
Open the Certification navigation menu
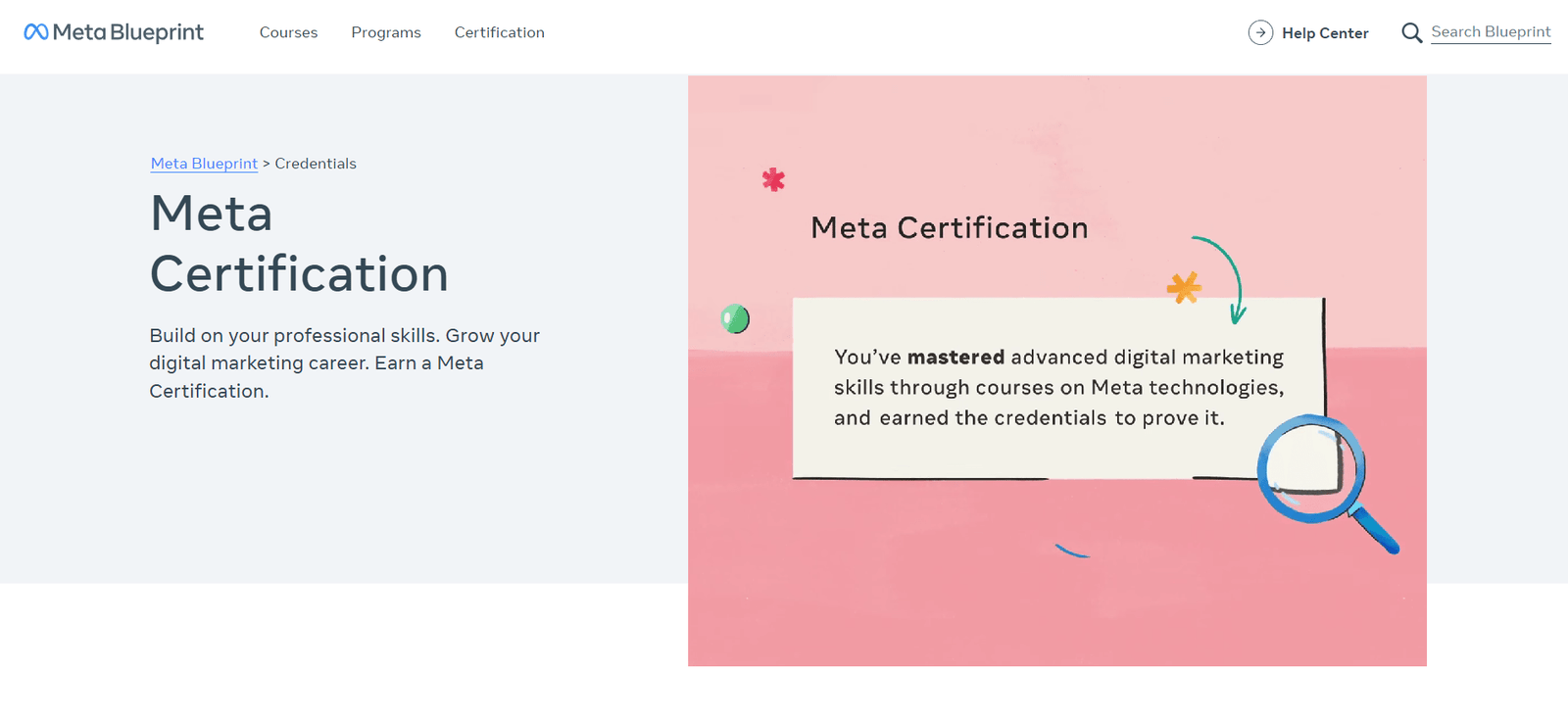point(499,32)
